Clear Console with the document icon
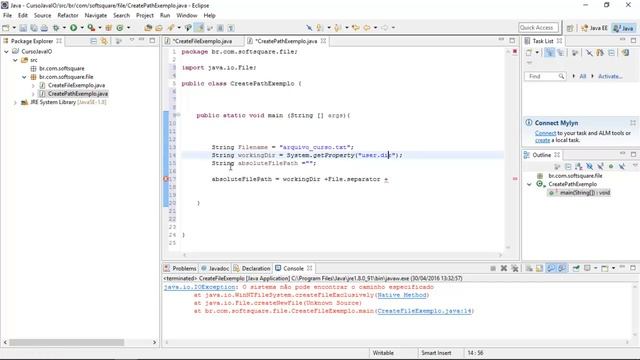The image size is (640, 360). (x=529, y=268)
